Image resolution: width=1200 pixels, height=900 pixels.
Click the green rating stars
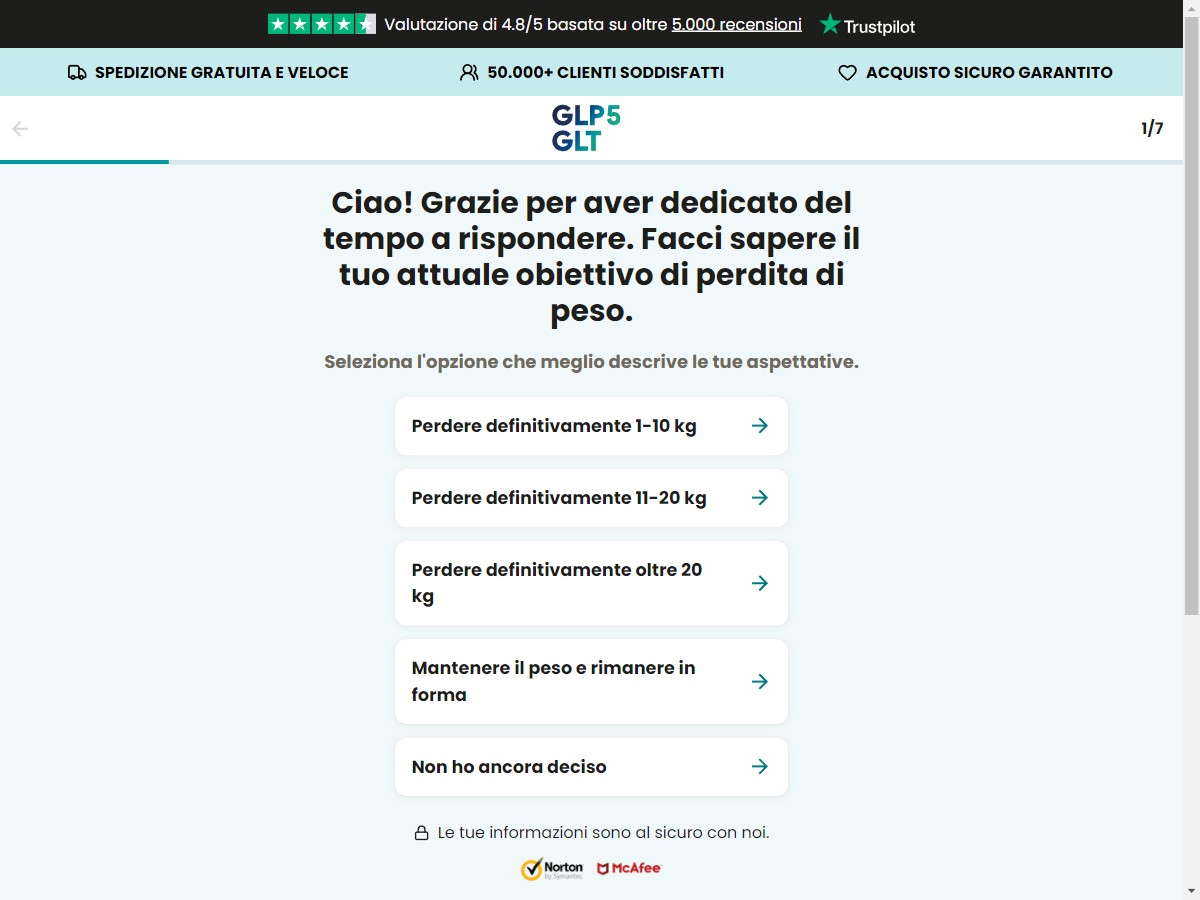pos(322,24)
